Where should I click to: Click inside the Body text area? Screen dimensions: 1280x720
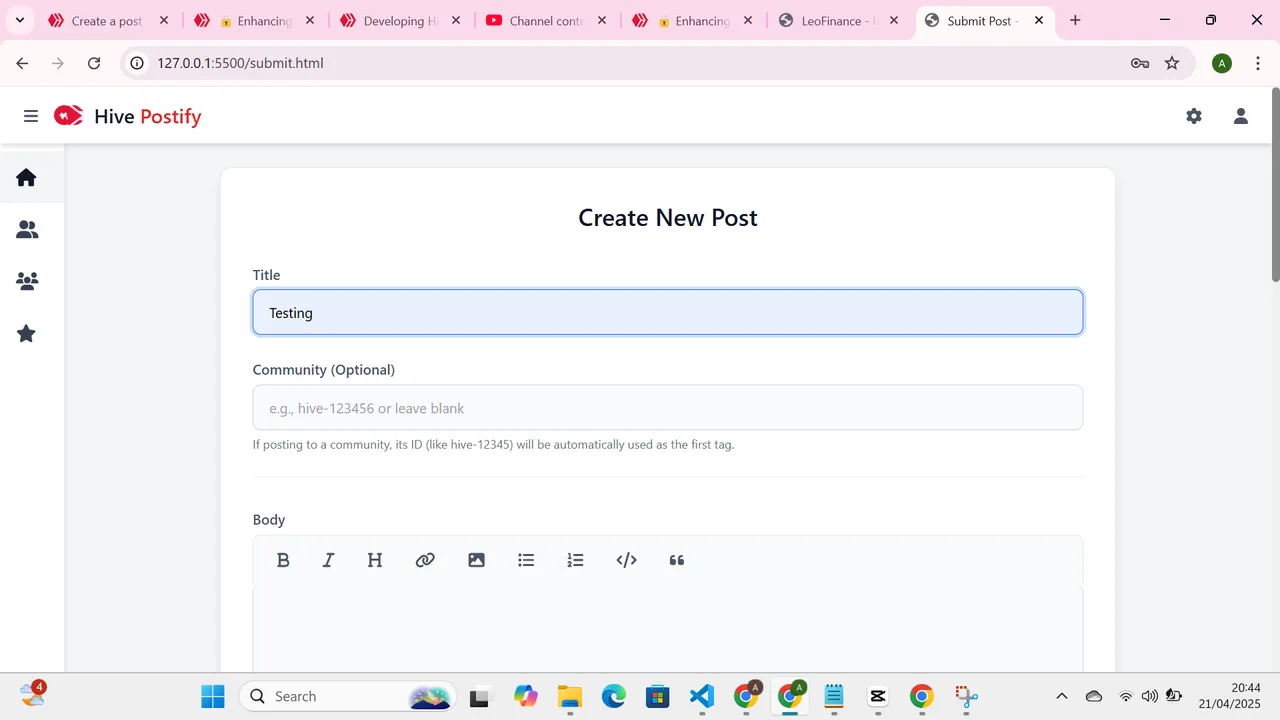click(668, 630)
